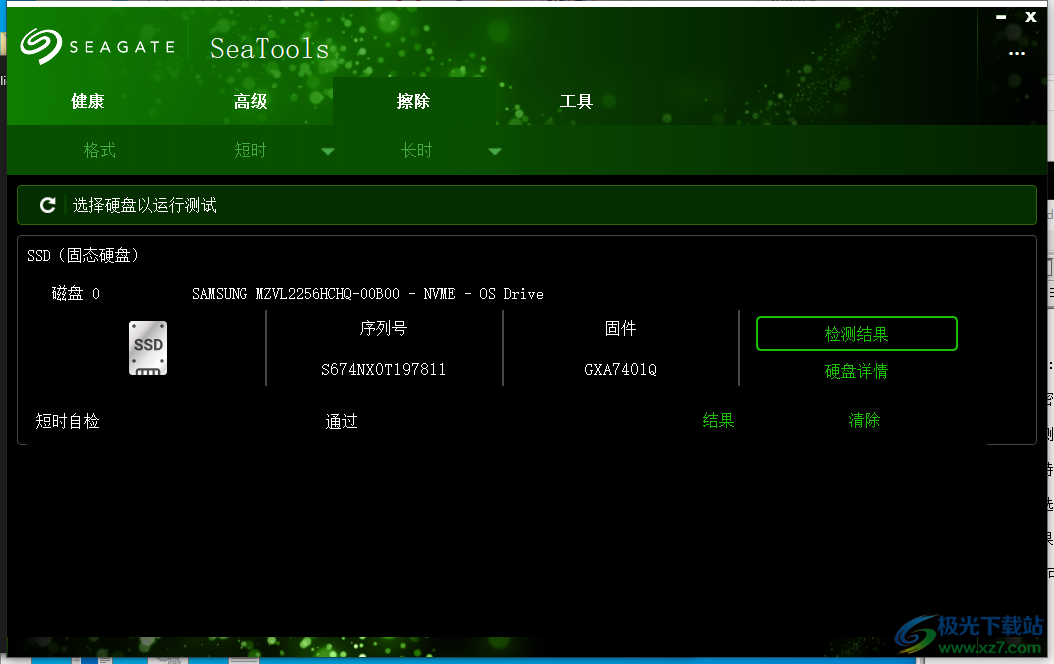Click the Seagate logo icon
The height and width of the screenshot is (664, 1054).
point(40,46)
